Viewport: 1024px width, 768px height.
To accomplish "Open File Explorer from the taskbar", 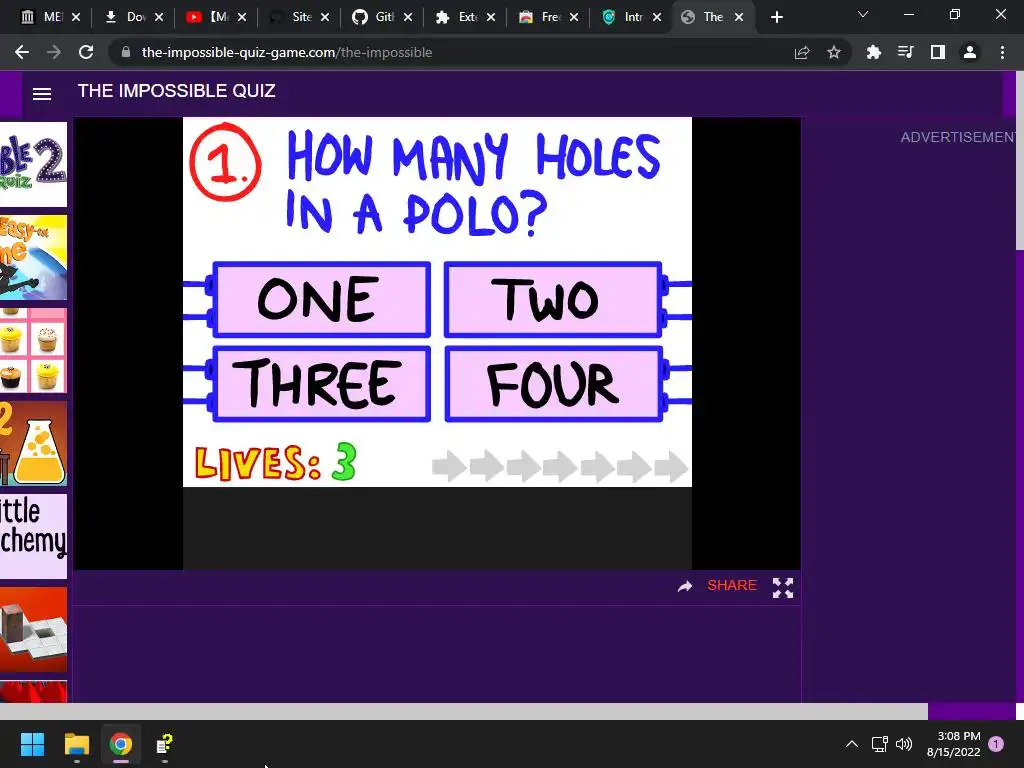I will point(76,744).
